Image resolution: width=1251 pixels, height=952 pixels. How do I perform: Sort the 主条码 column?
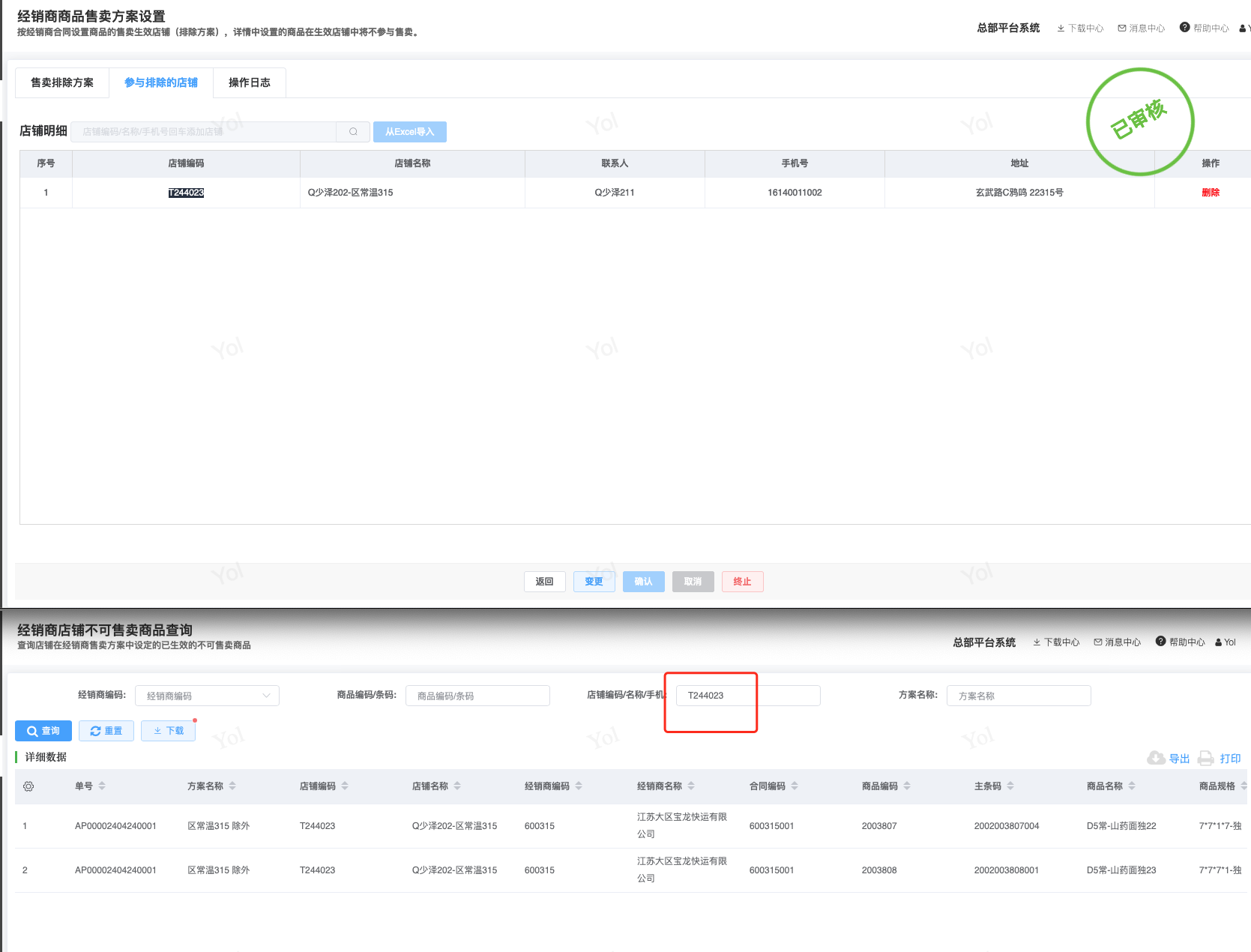coord(1010,786)
